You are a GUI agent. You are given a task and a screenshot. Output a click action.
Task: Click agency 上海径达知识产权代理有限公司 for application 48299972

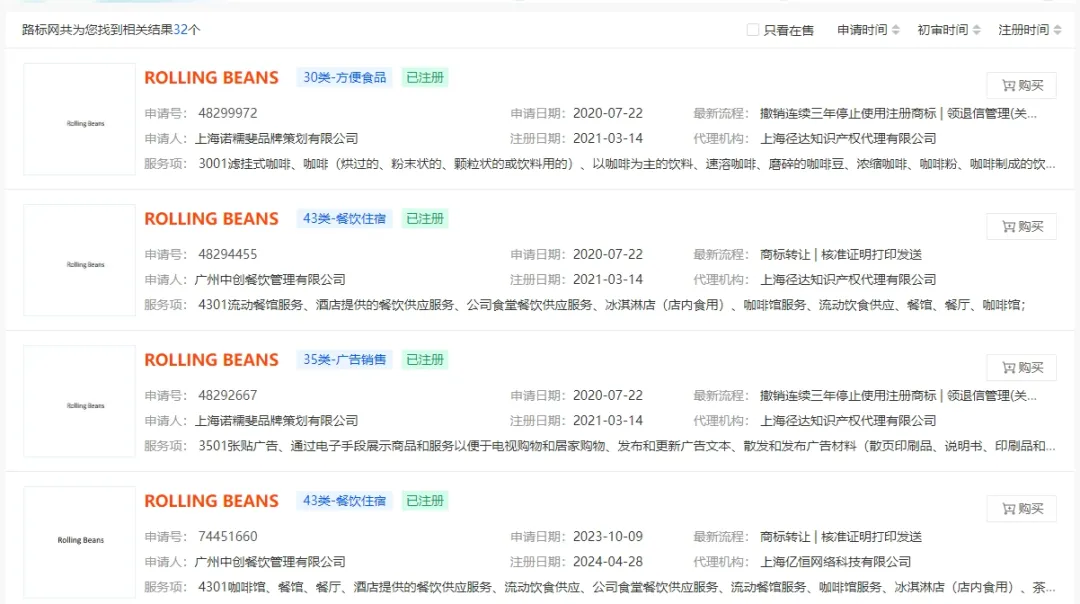848,138
